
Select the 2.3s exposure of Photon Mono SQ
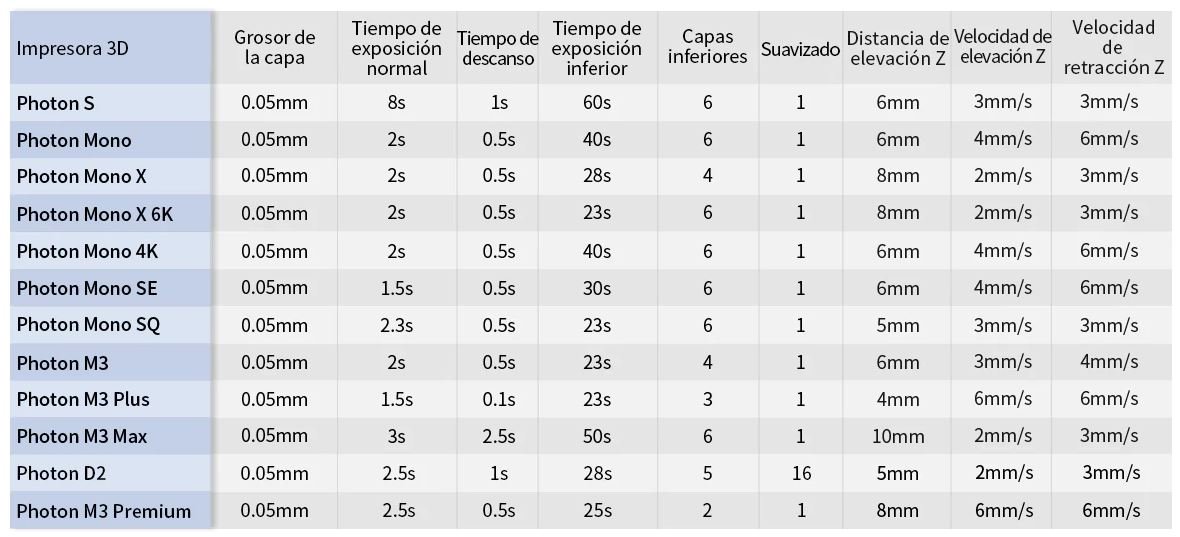click(396, 326)
